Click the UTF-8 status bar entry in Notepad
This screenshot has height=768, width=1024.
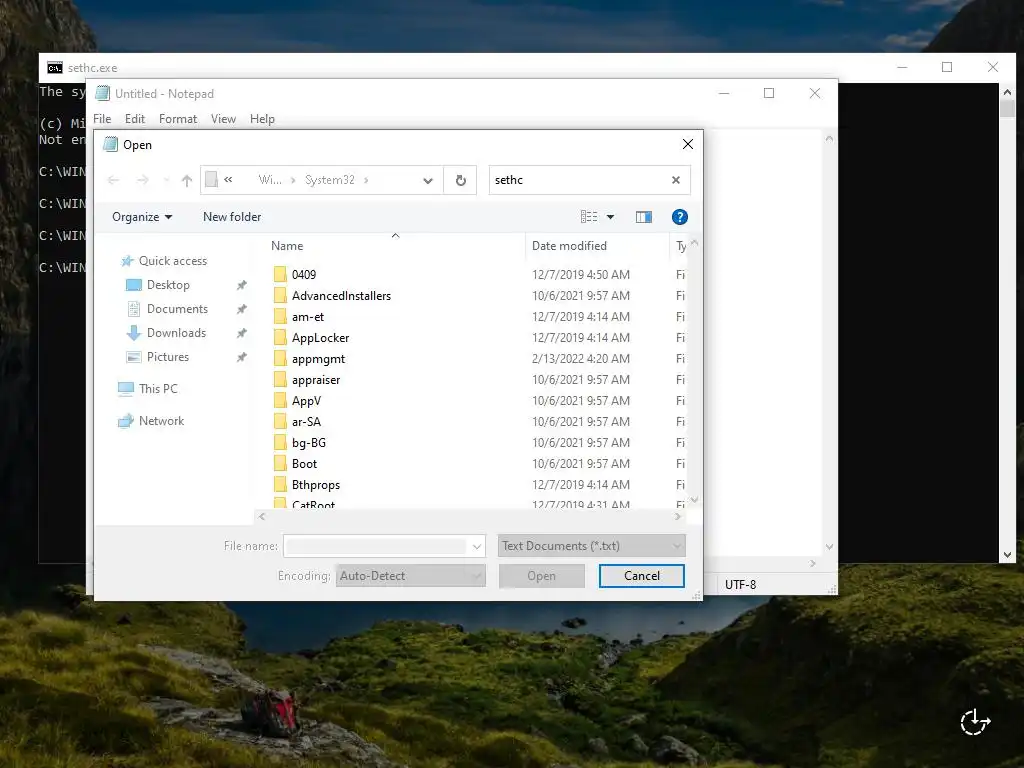point(741,585)
